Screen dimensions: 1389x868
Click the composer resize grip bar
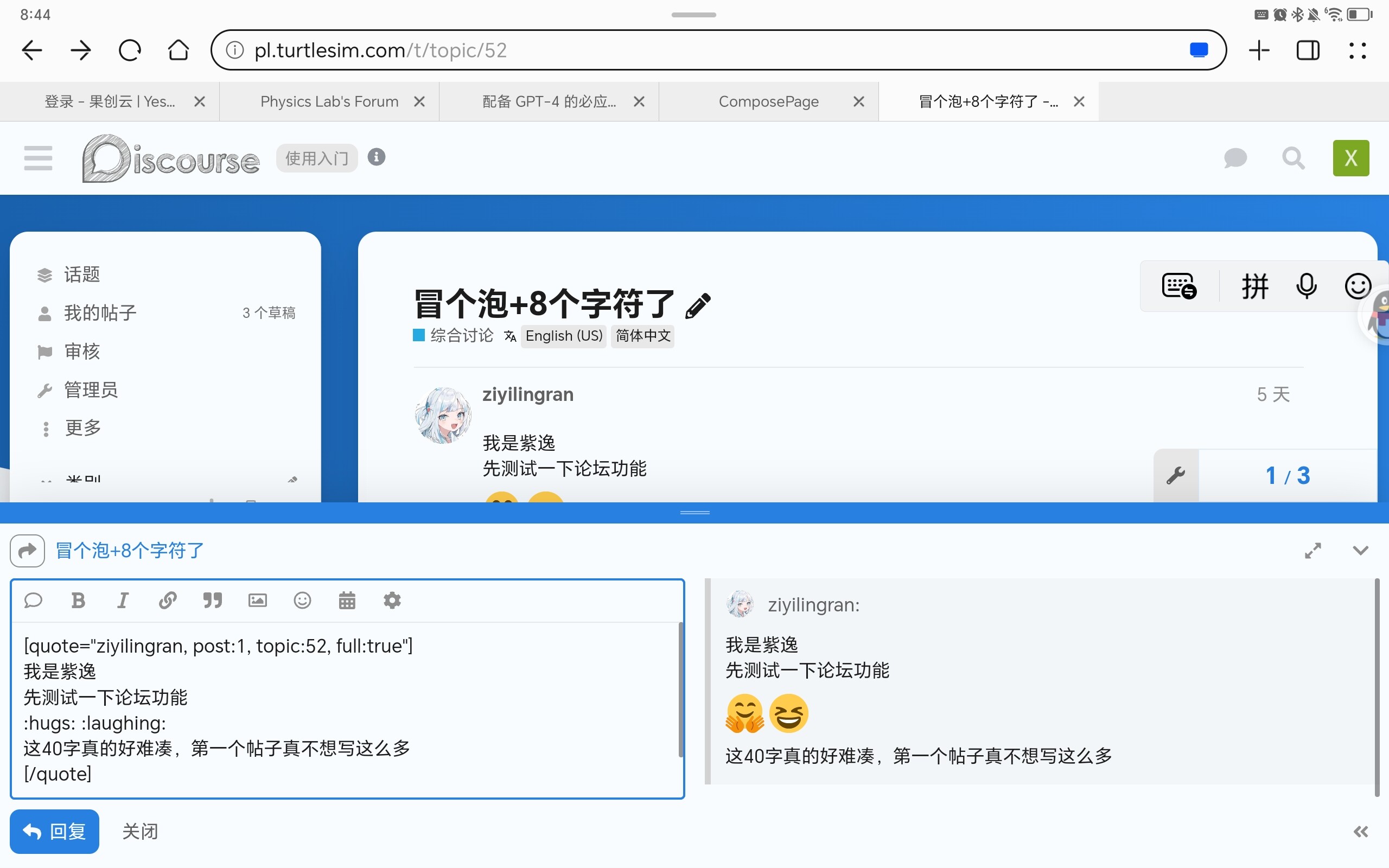(x=694, y=513)
